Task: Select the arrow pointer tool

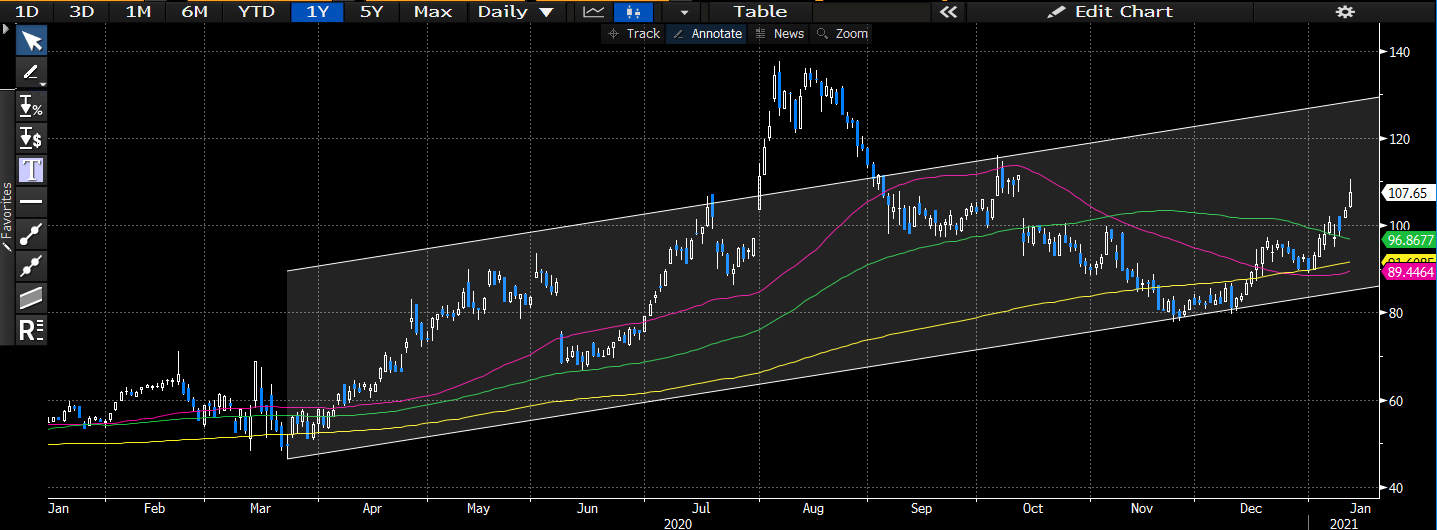Action: click(31, 41)
